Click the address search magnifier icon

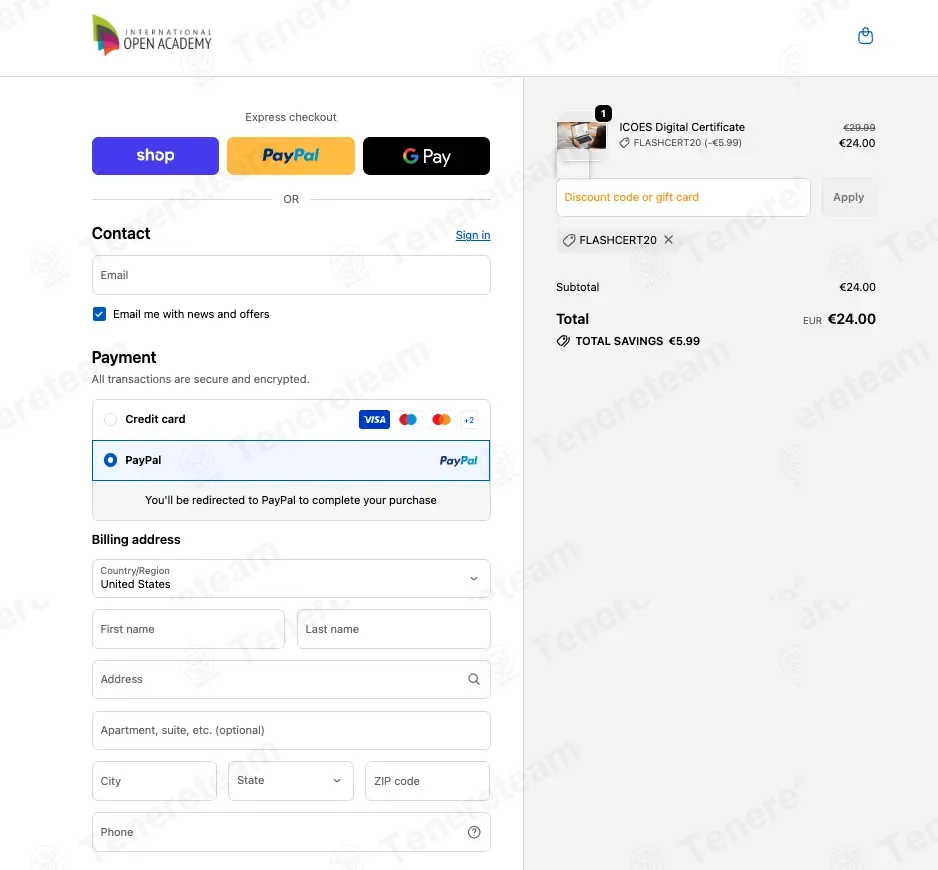pyautogui.click(x=474, y=679)
